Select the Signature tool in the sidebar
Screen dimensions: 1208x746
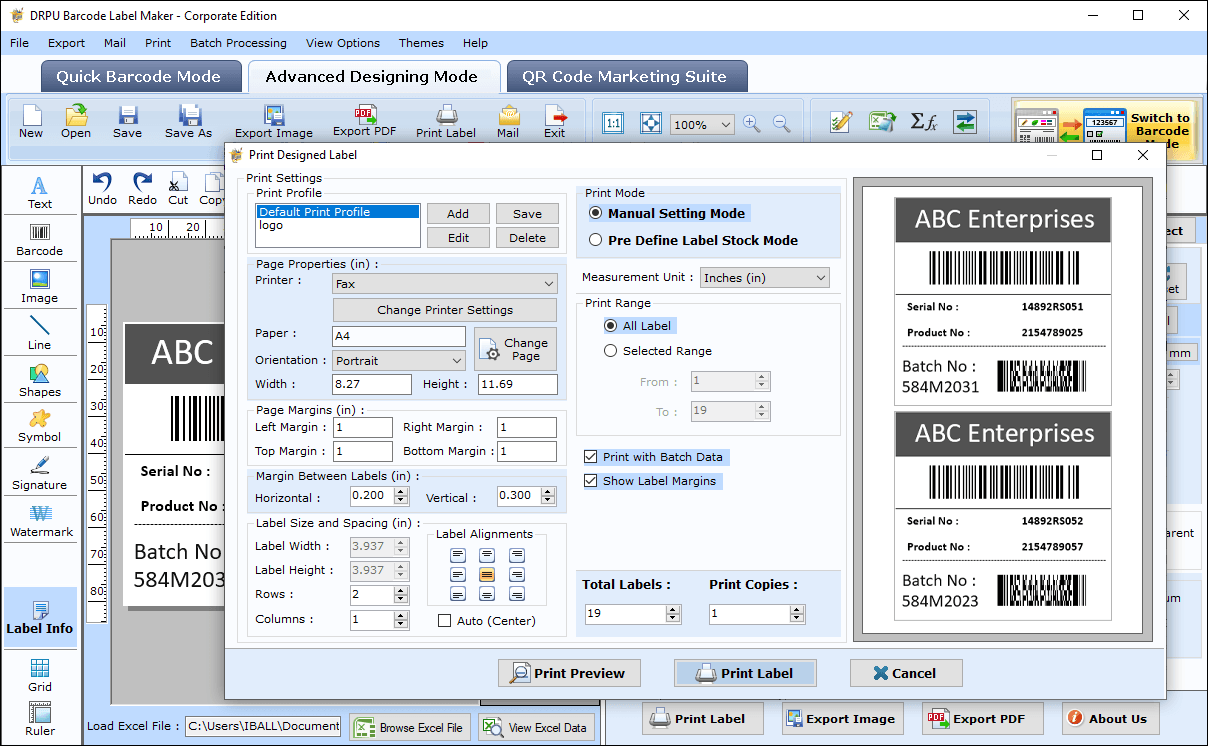[40, 473]
